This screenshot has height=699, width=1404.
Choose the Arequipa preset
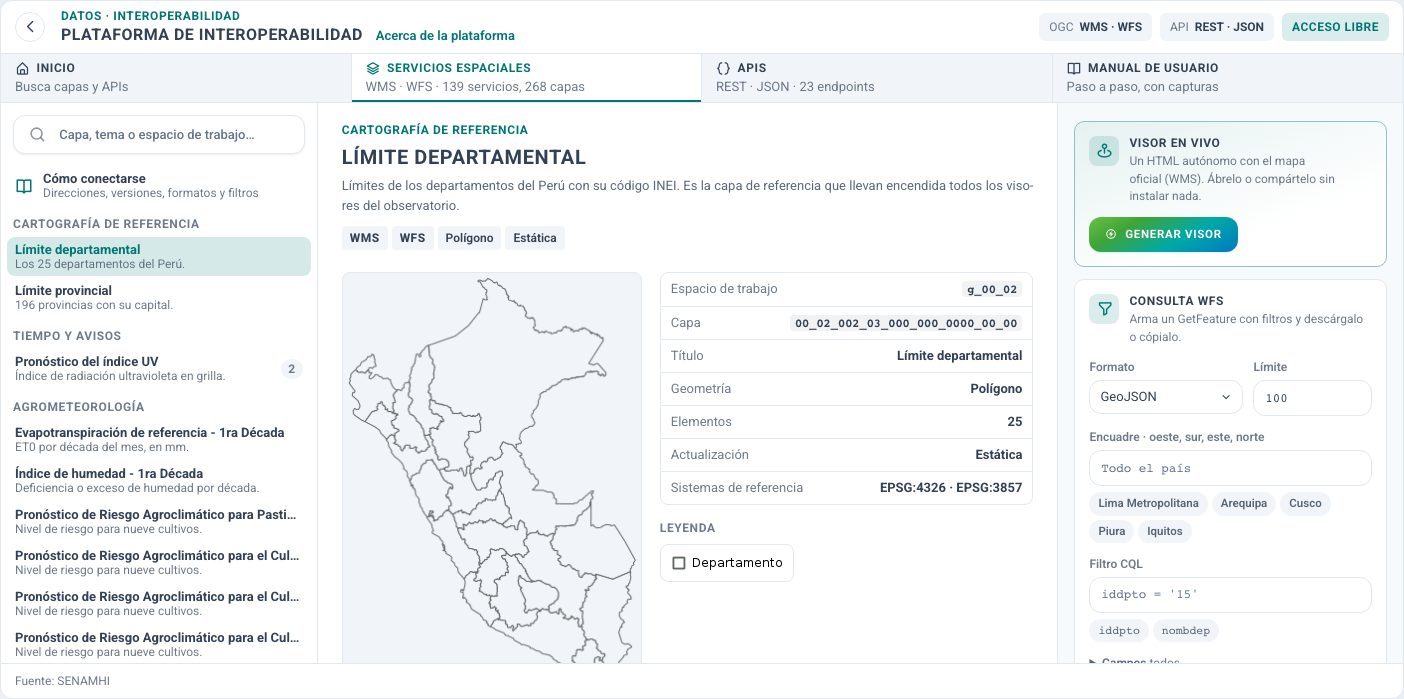[1243, 503]
